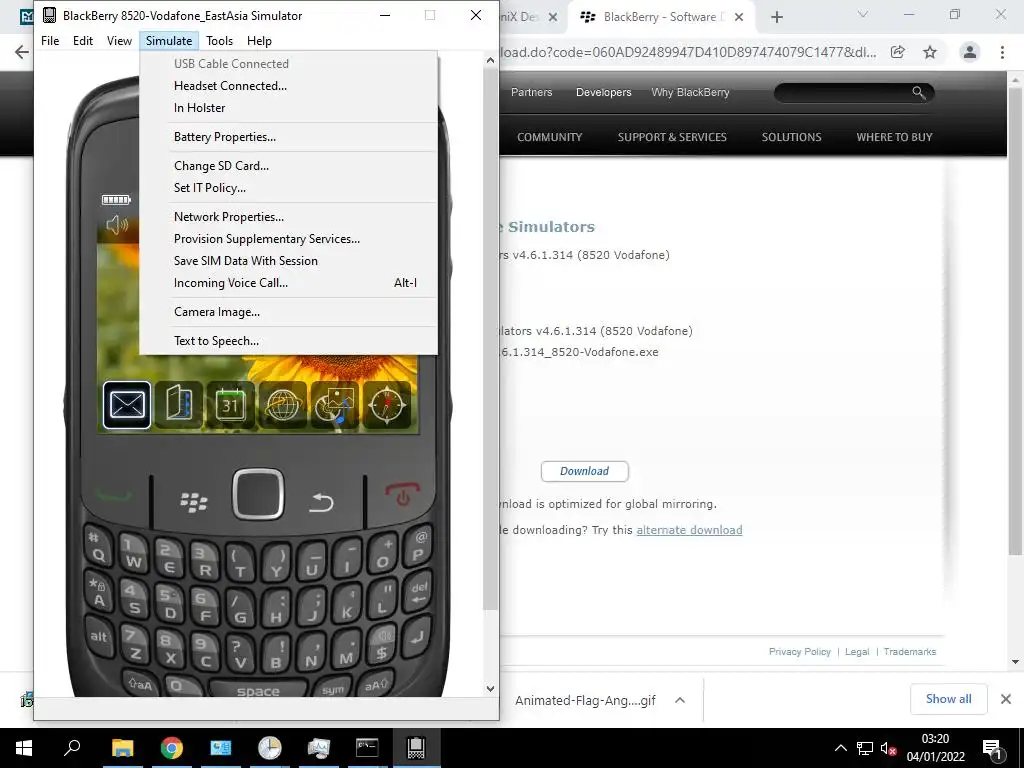This screenshot has height=768, width=1024.
Task: Open the View menu in simulator
Action: point(119,40)
